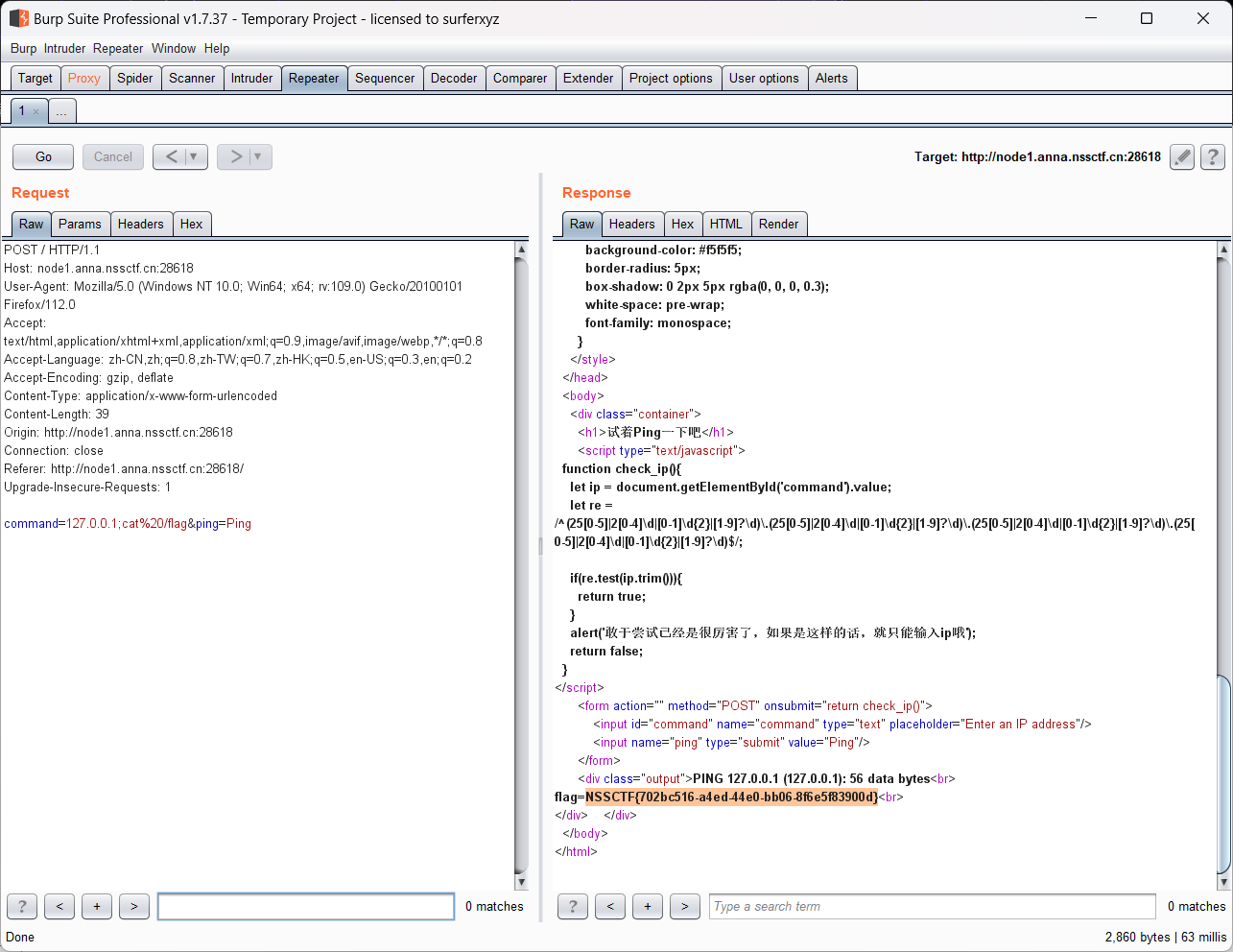Click the 'POST / HTTP/1.1' request line

click(52, 250)
